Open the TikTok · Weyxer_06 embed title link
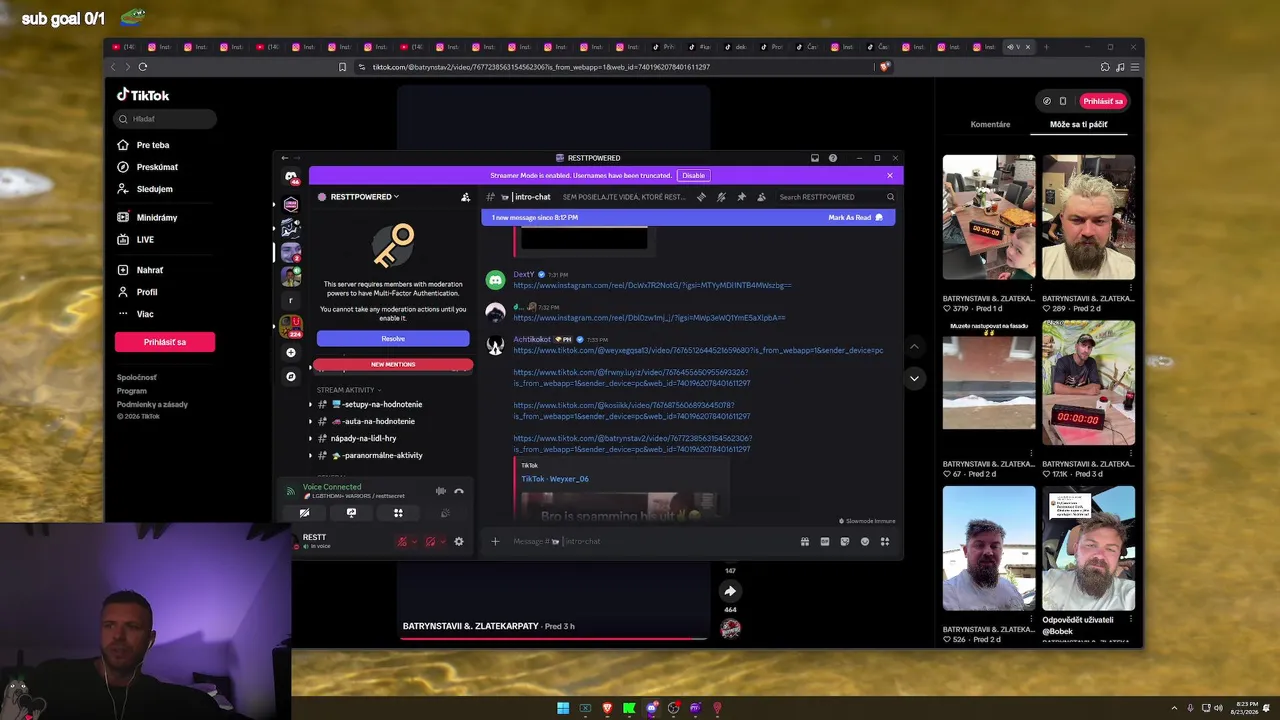 click(x=555, y=479)
